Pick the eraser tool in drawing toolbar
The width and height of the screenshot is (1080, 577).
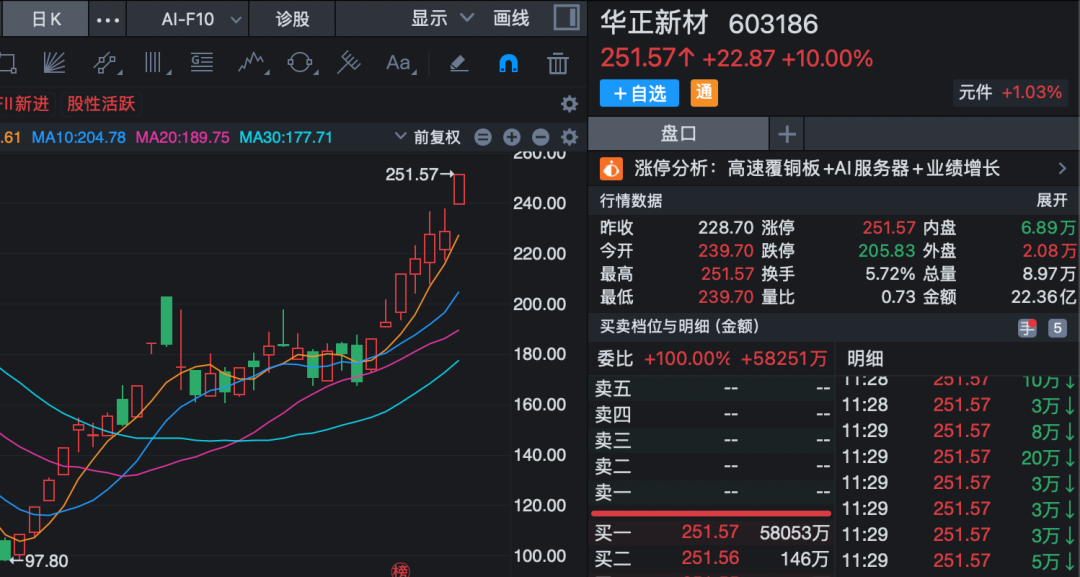459,63
